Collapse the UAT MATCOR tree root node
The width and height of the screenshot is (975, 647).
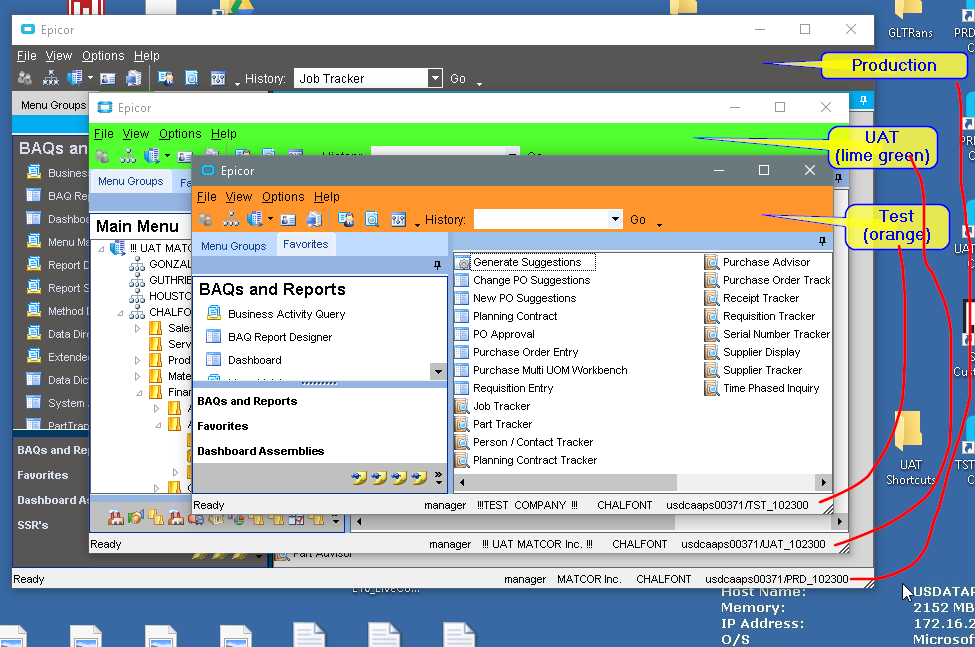101,249
